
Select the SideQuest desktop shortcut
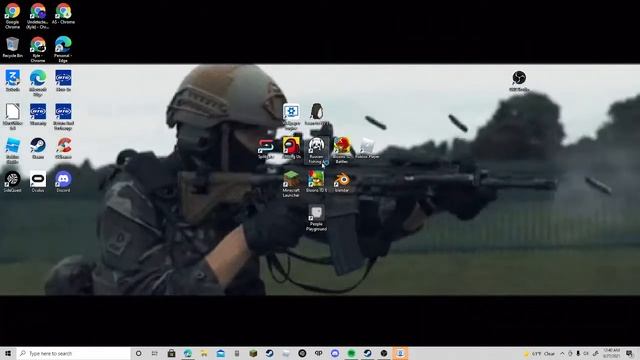12,182
